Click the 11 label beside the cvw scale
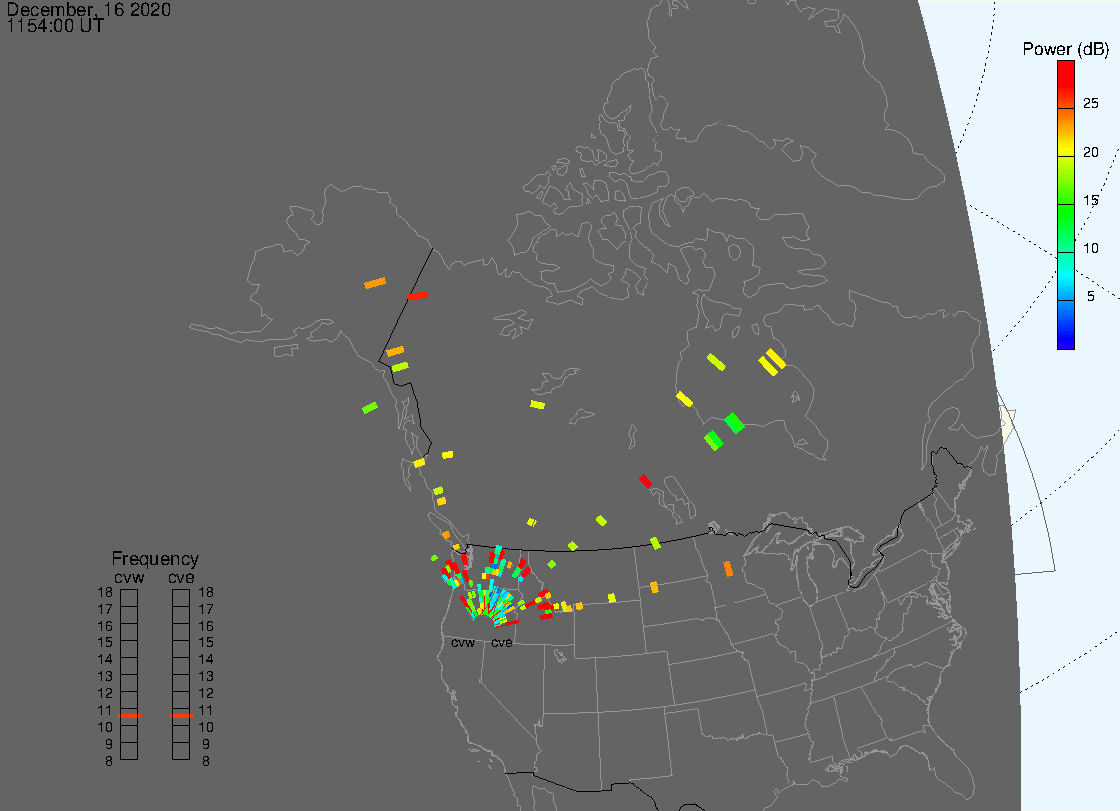The image size is (1120, 811). [x=105, y=710]
